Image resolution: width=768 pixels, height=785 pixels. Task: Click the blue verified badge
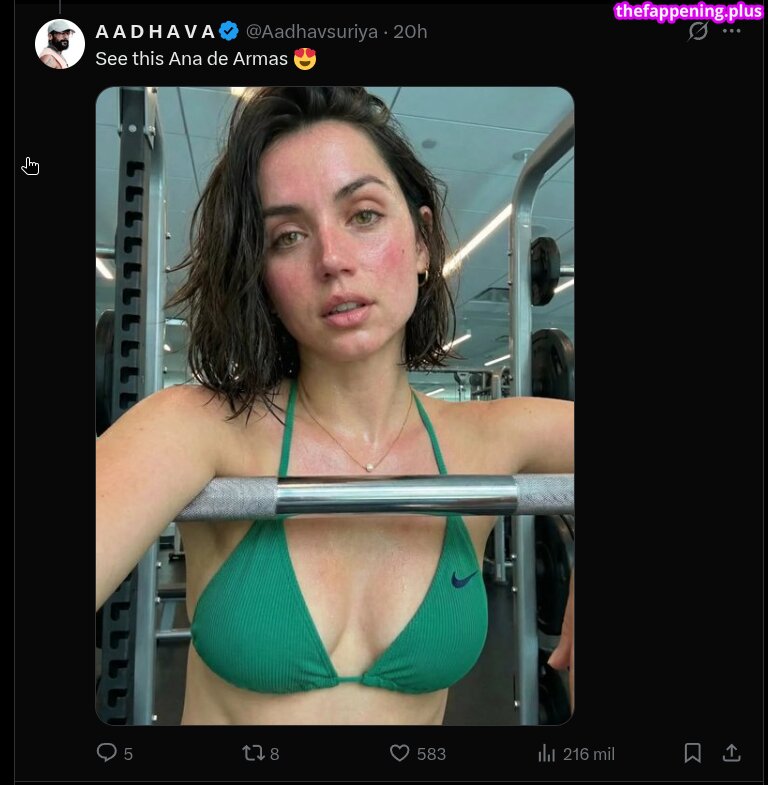(229, 32)
